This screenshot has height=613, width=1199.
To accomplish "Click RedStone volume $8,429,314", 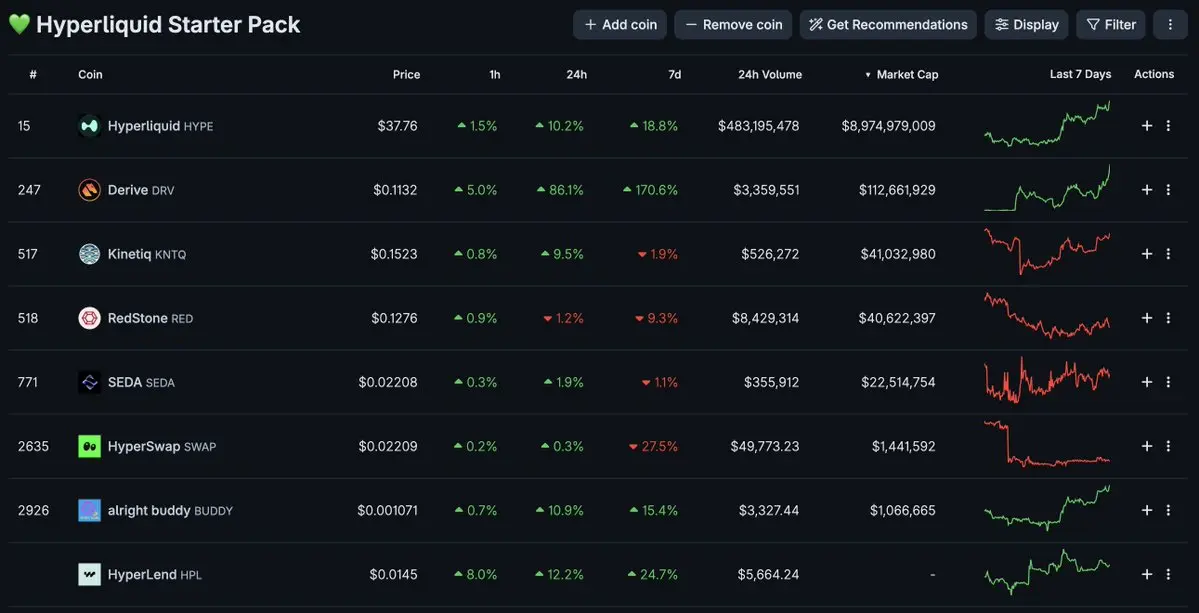I will pyautogui.click(x=764, y=318).
